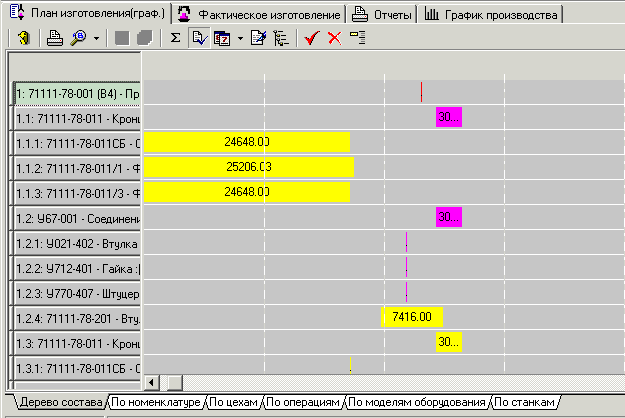Switch to the Фактическое изготовление tab
The height and width of the screenshot is (418, 625).
click(x=260, y=15)
